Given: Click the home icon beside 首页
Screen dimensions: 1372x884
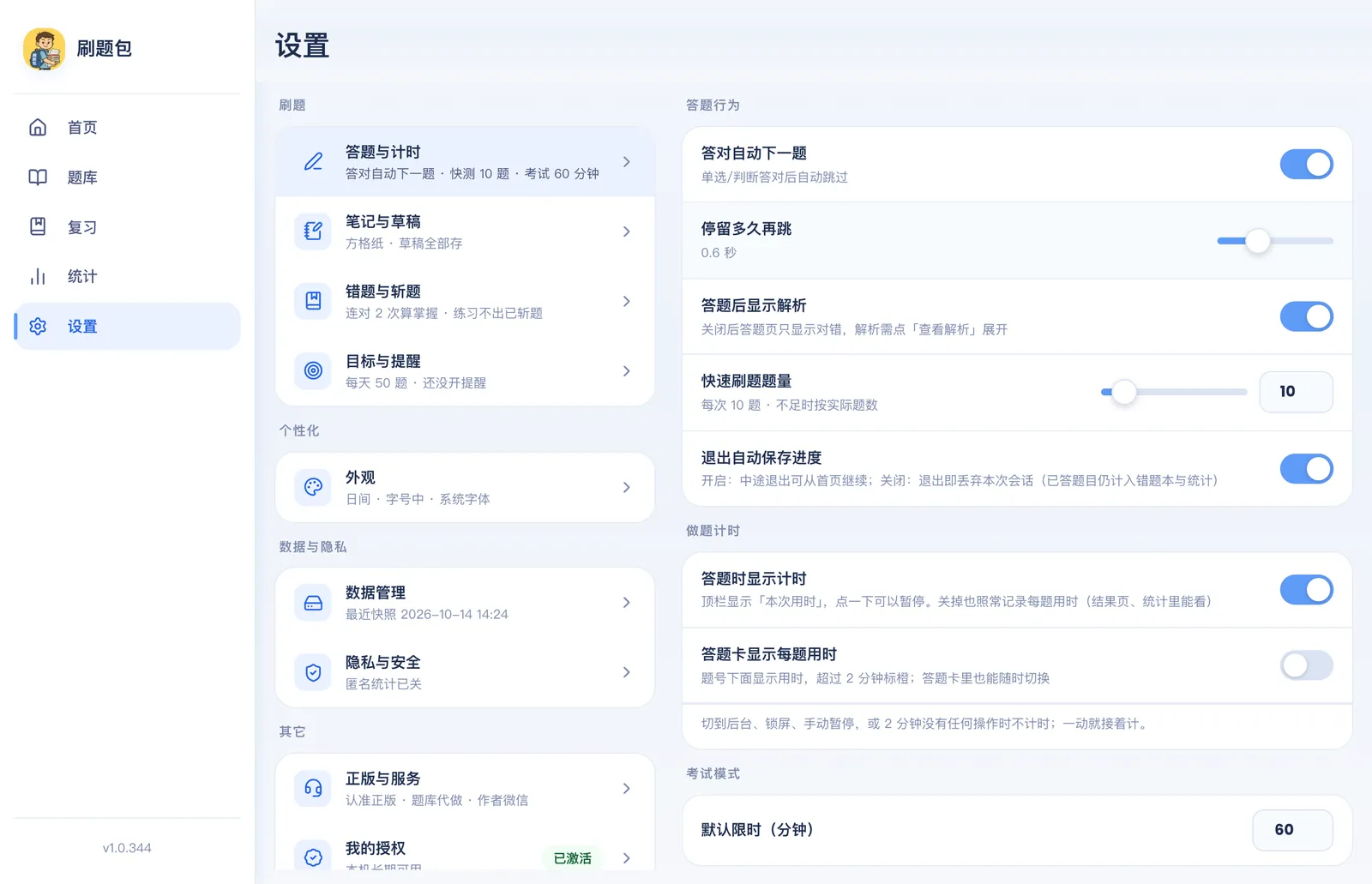Looking at the screenshot, I should (38, 128).
